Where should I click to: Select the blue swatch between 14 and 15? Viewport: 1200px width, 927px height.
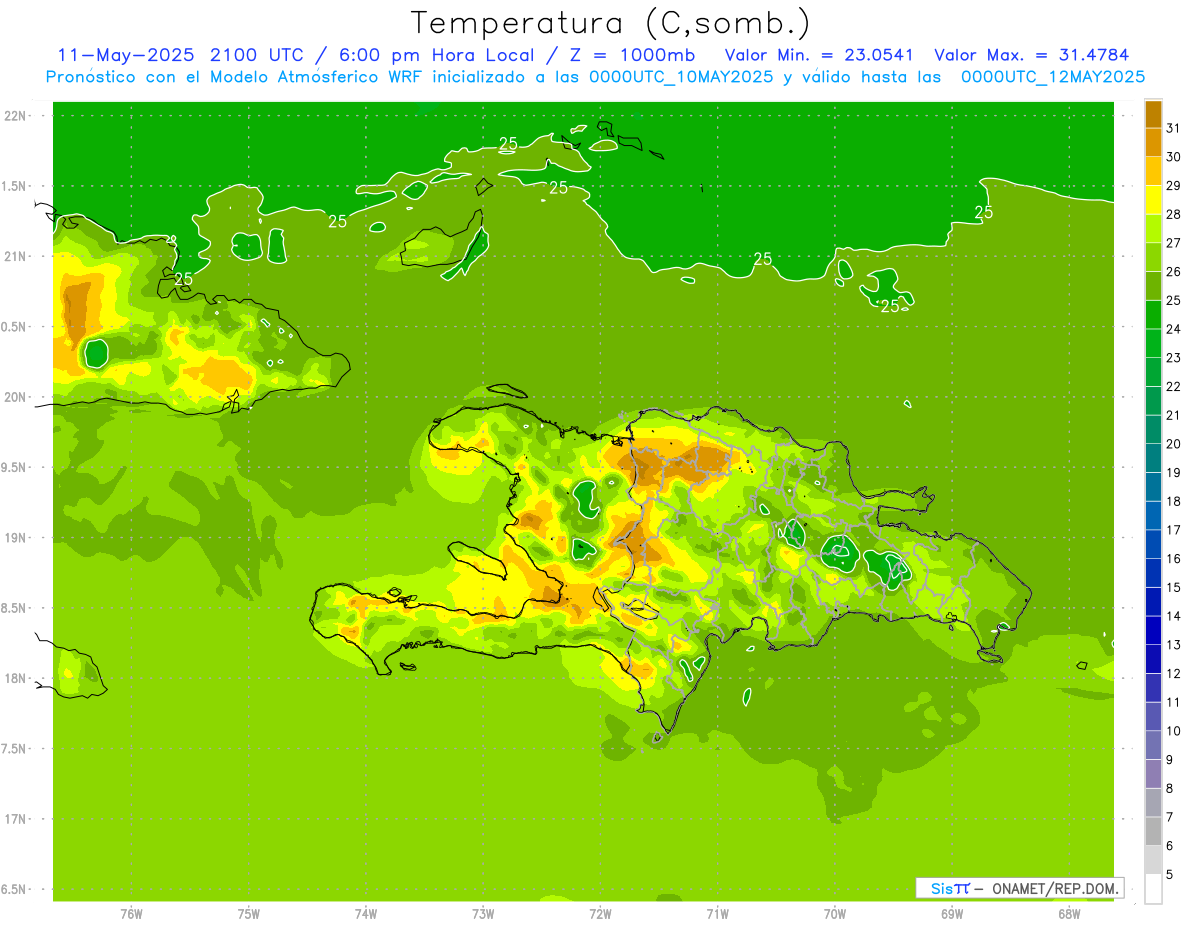(1154, 602)
